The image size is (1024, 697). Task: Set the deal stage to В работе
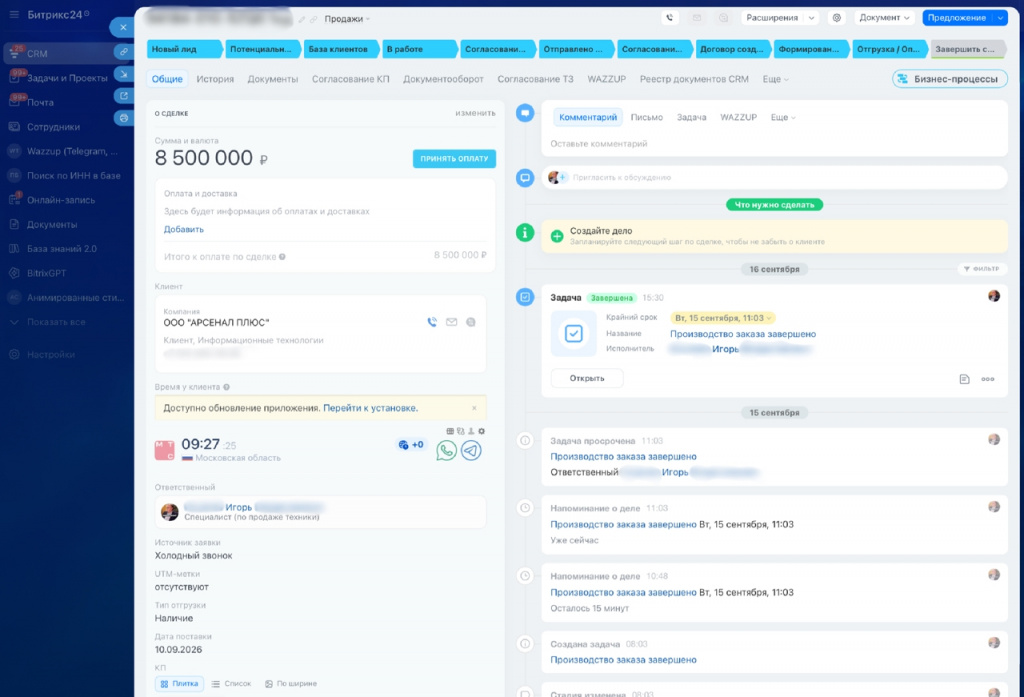[419, 49]
